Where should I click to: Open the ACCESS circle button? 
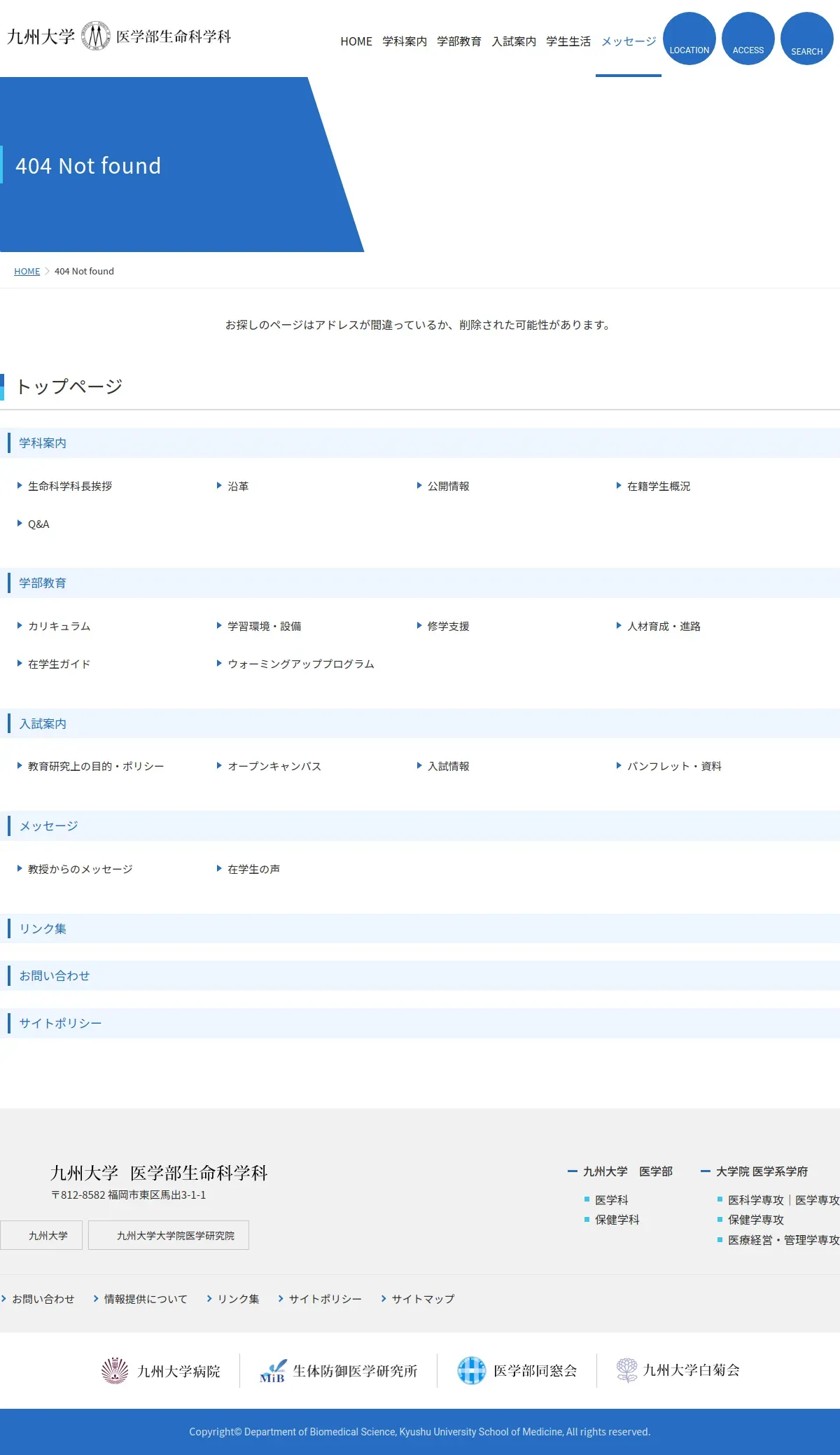point(748,39)
